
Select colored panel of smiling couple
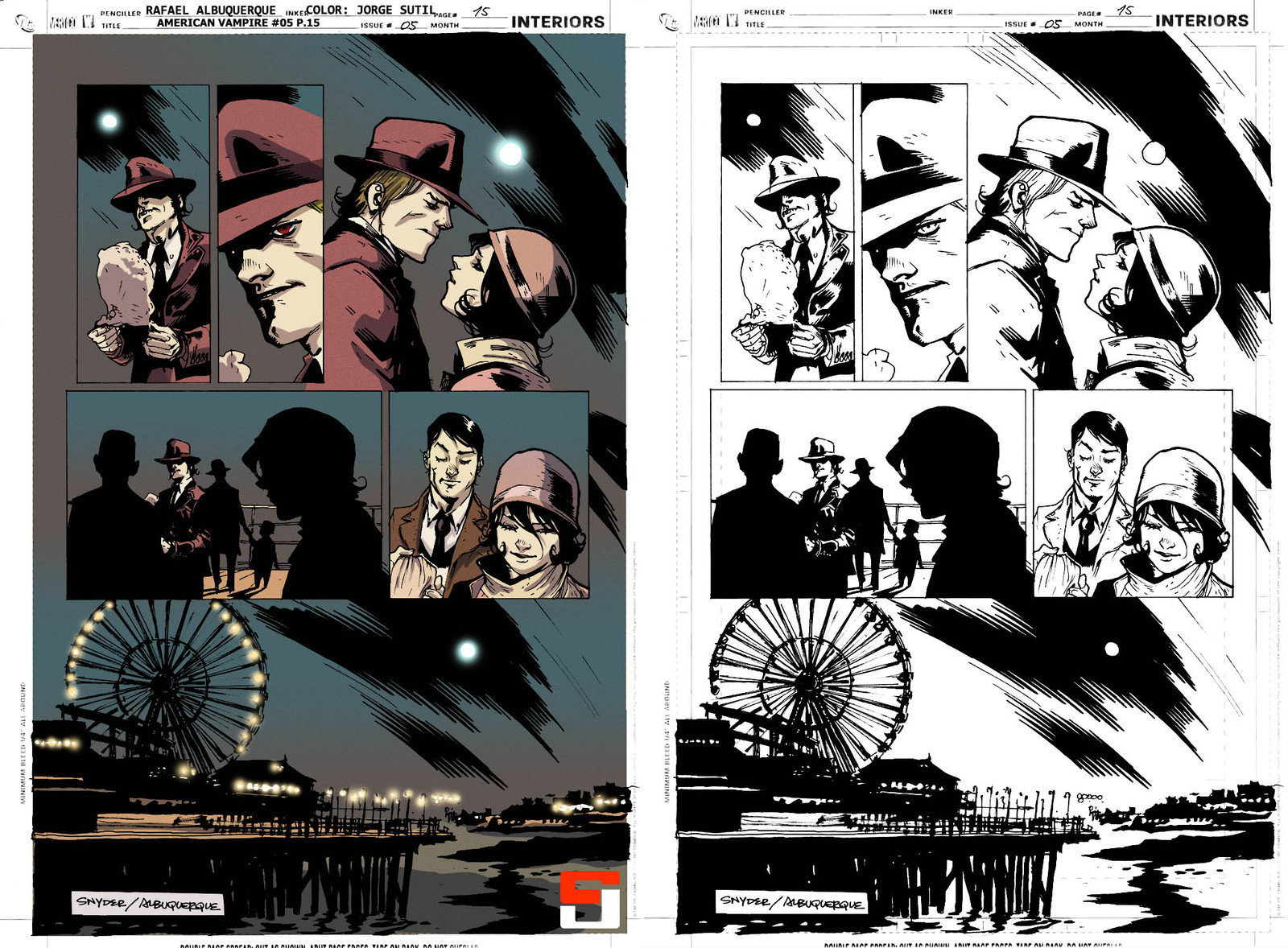(489, 495)
